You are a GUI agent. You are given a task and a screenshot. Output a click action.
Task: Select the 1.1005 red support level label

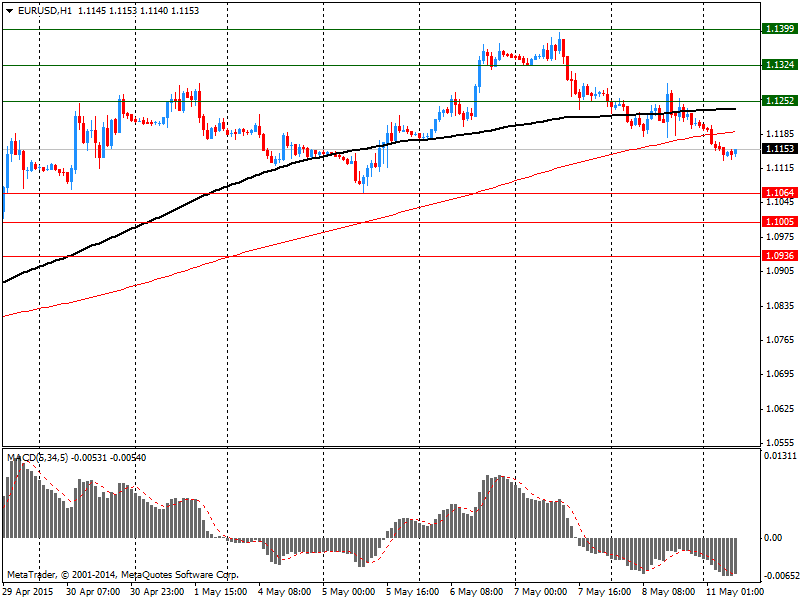point(780,221)
